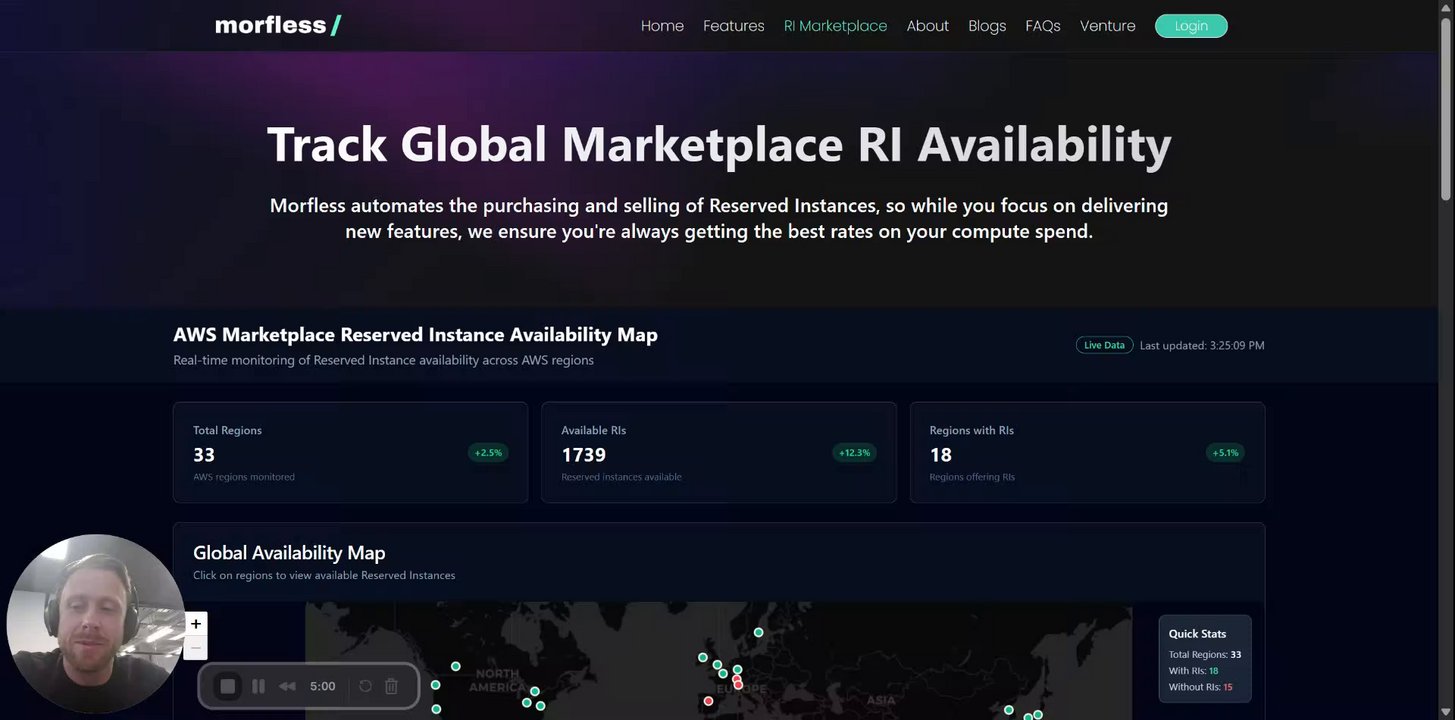Click the Login button
1455x720 pixels.
click(x=1191, y=26)
